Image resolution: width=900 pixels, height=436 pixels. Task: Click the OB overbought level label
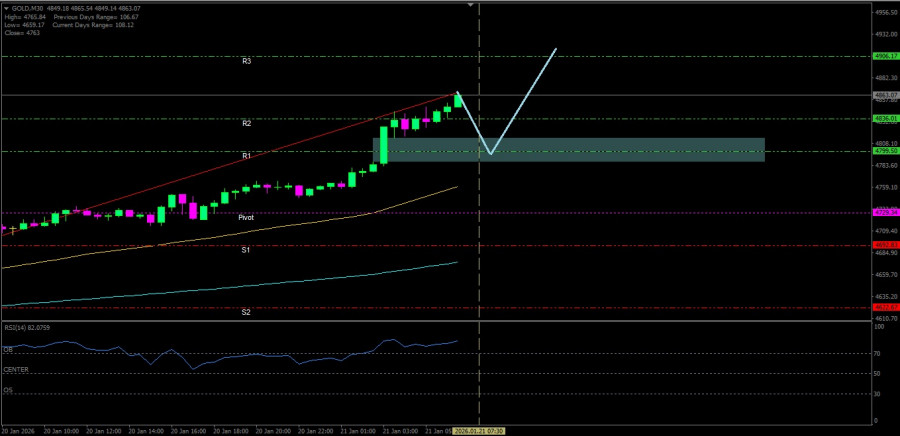point(8,350)
